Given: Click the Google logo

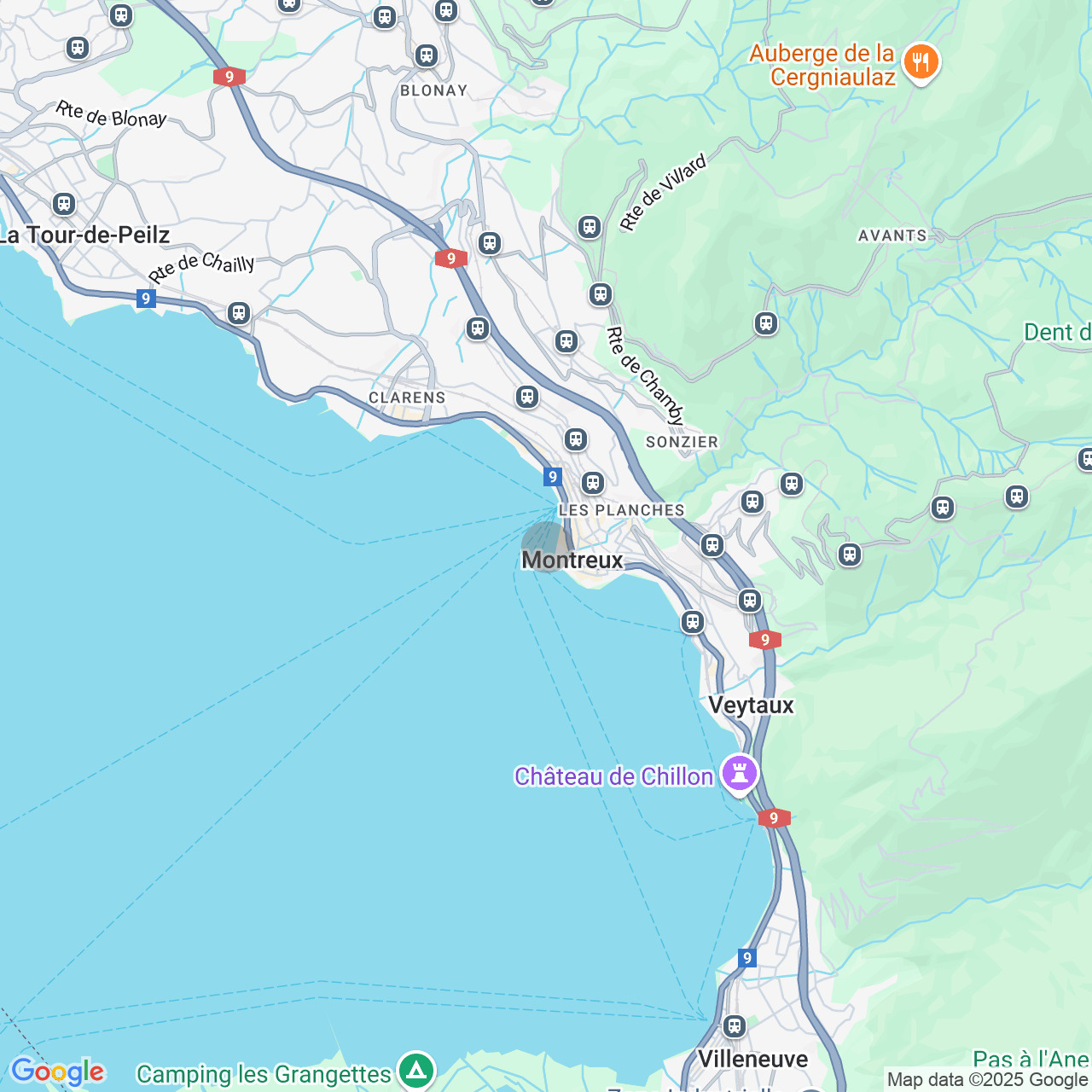Looking at the screenshot, I should [x=58, y=1072].
